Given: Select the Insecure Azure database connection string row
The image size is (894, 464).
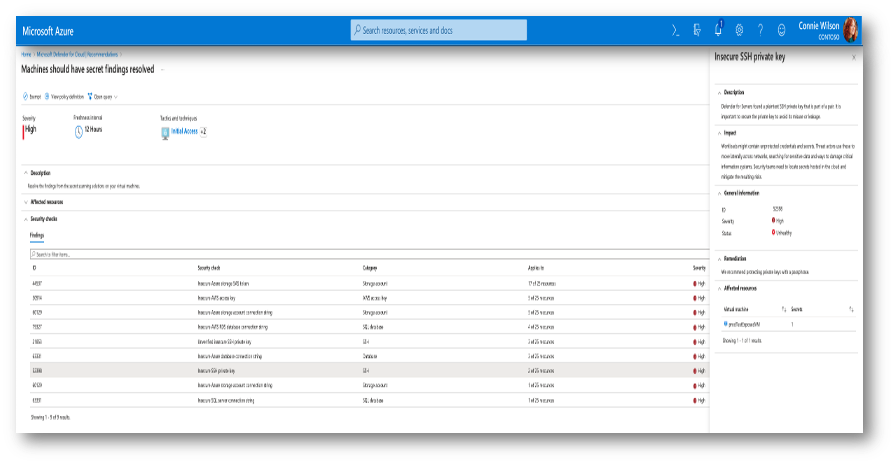Looking at the screenshot, I should pos(369,356).
